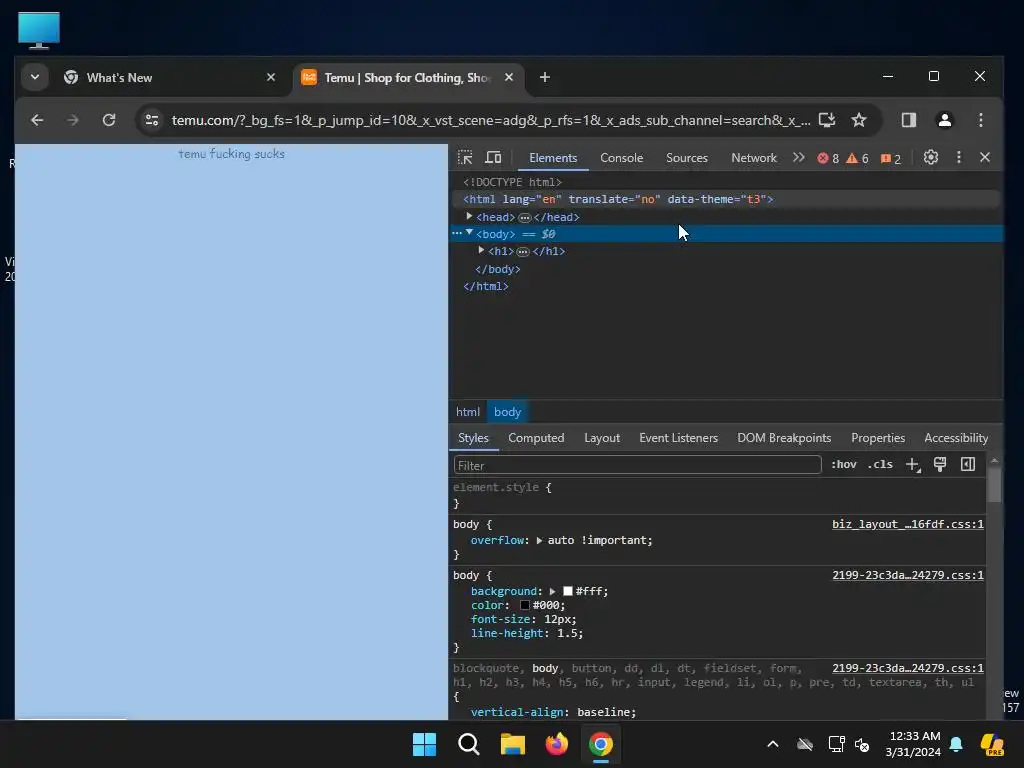Close the DevTools panel
1024x768 pixels.
pos(985,157)
